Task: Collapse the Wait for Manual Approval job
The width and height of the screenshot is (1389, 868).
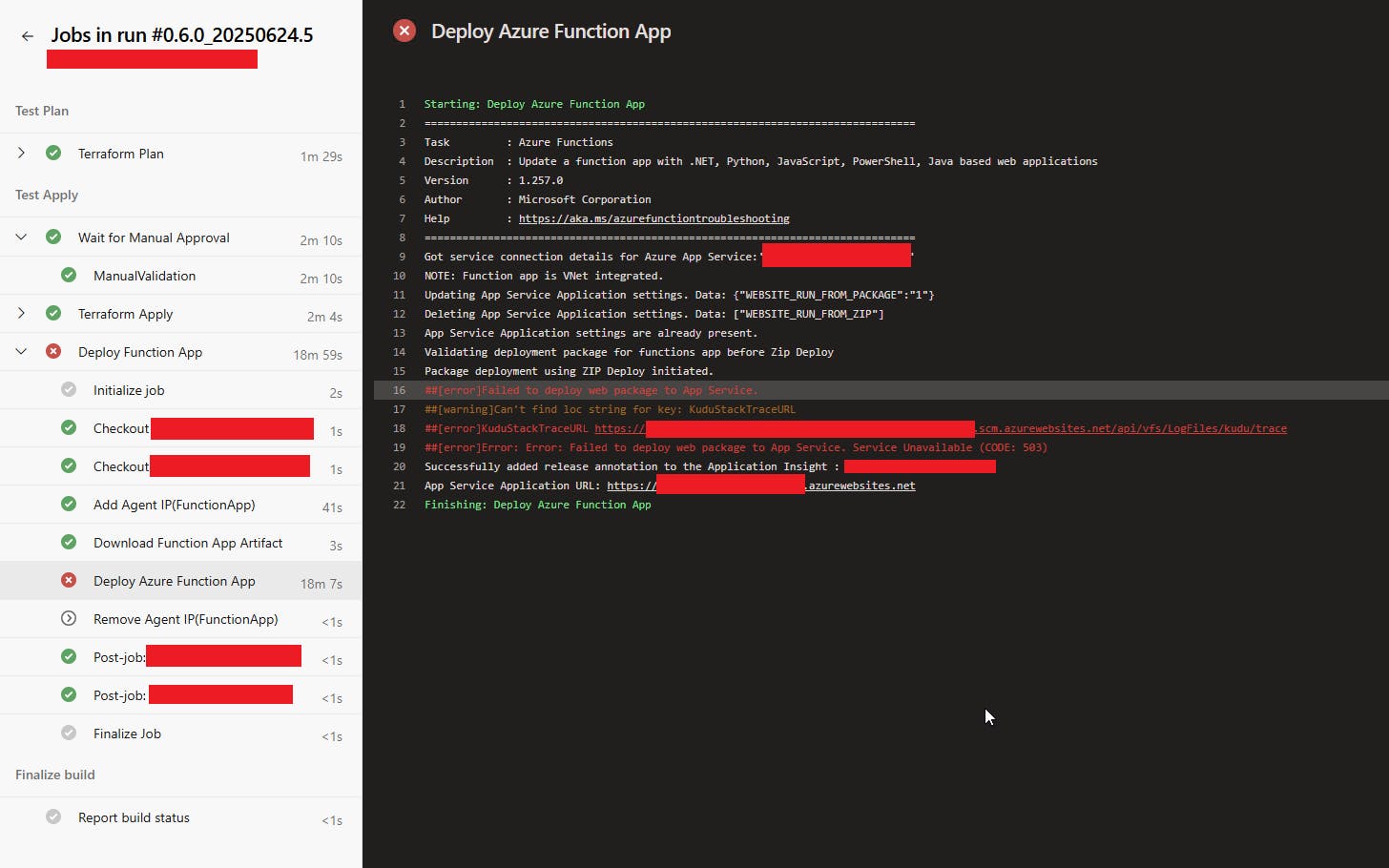Action: pos(21,237)
